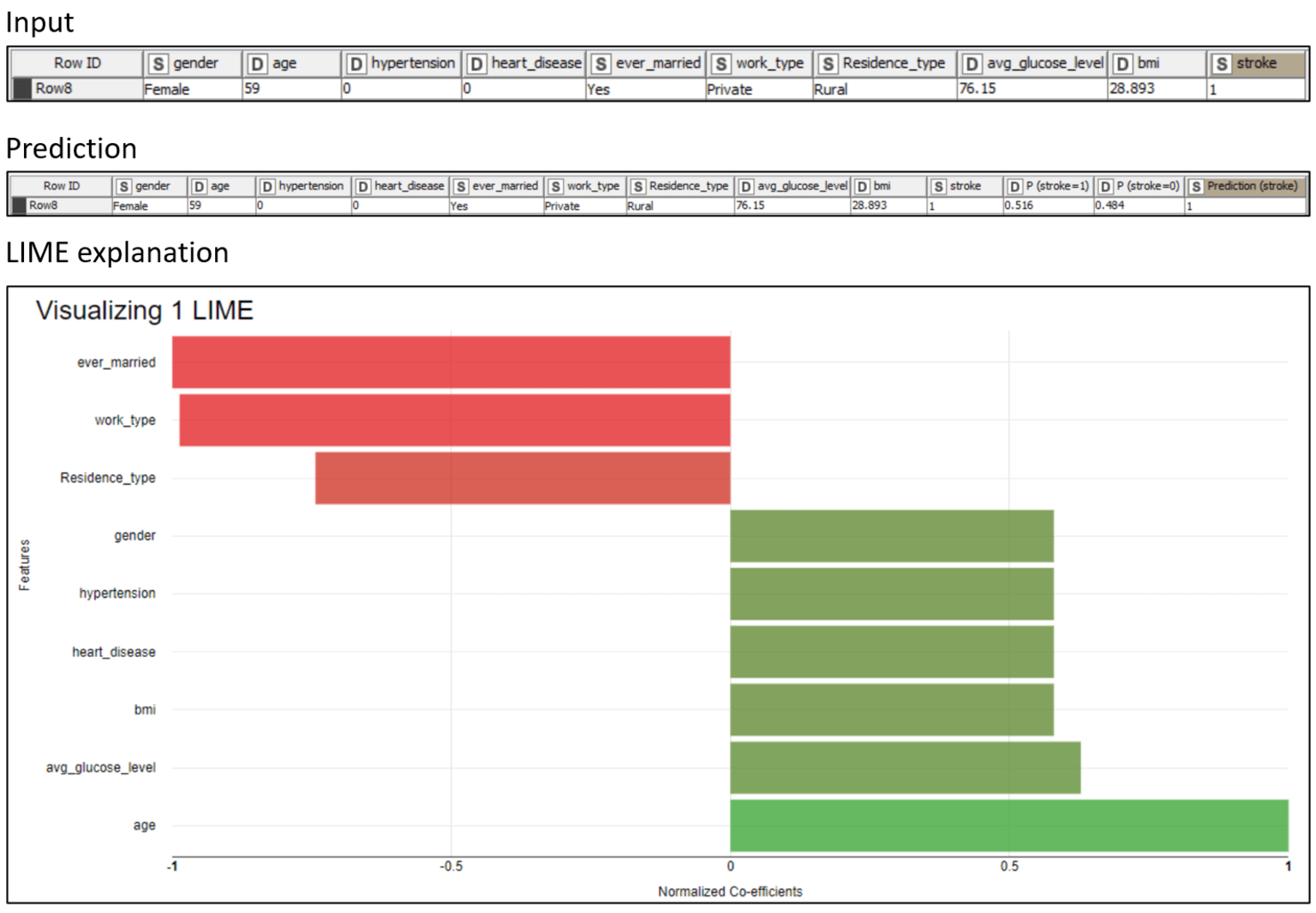The height and width of the screenshot is (913, 1316).
Task: Click the gender column header in Prediction table
Action: [150, 186]
